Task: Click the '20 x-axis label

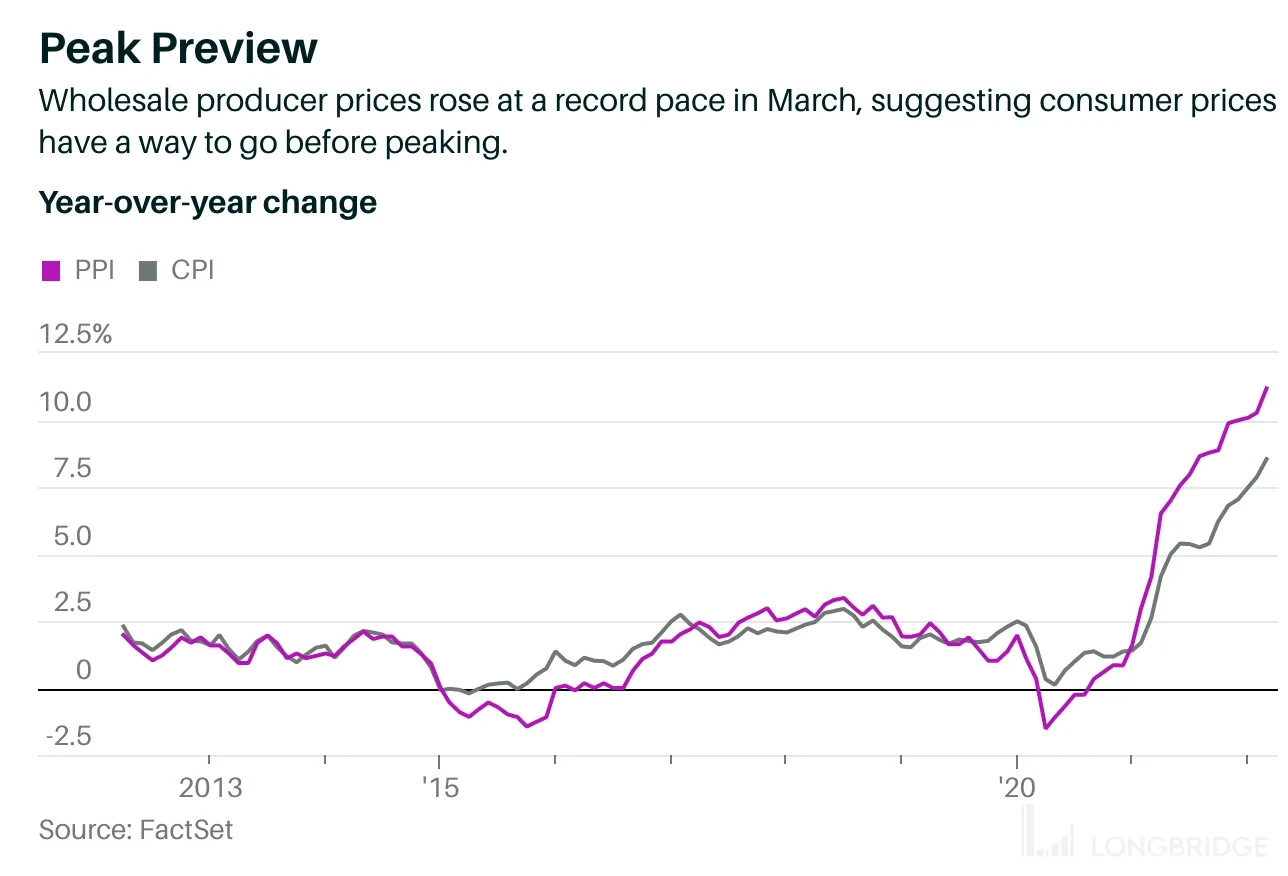Action: (x=1016, y=789)
